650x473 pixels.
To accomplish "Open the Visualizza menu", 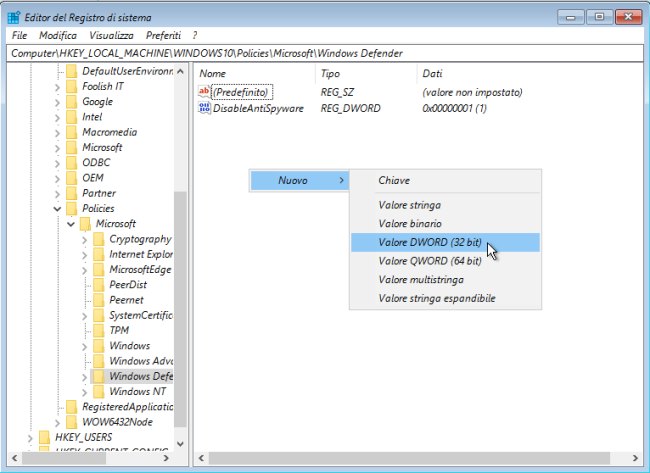I will (x=111, y=36).
